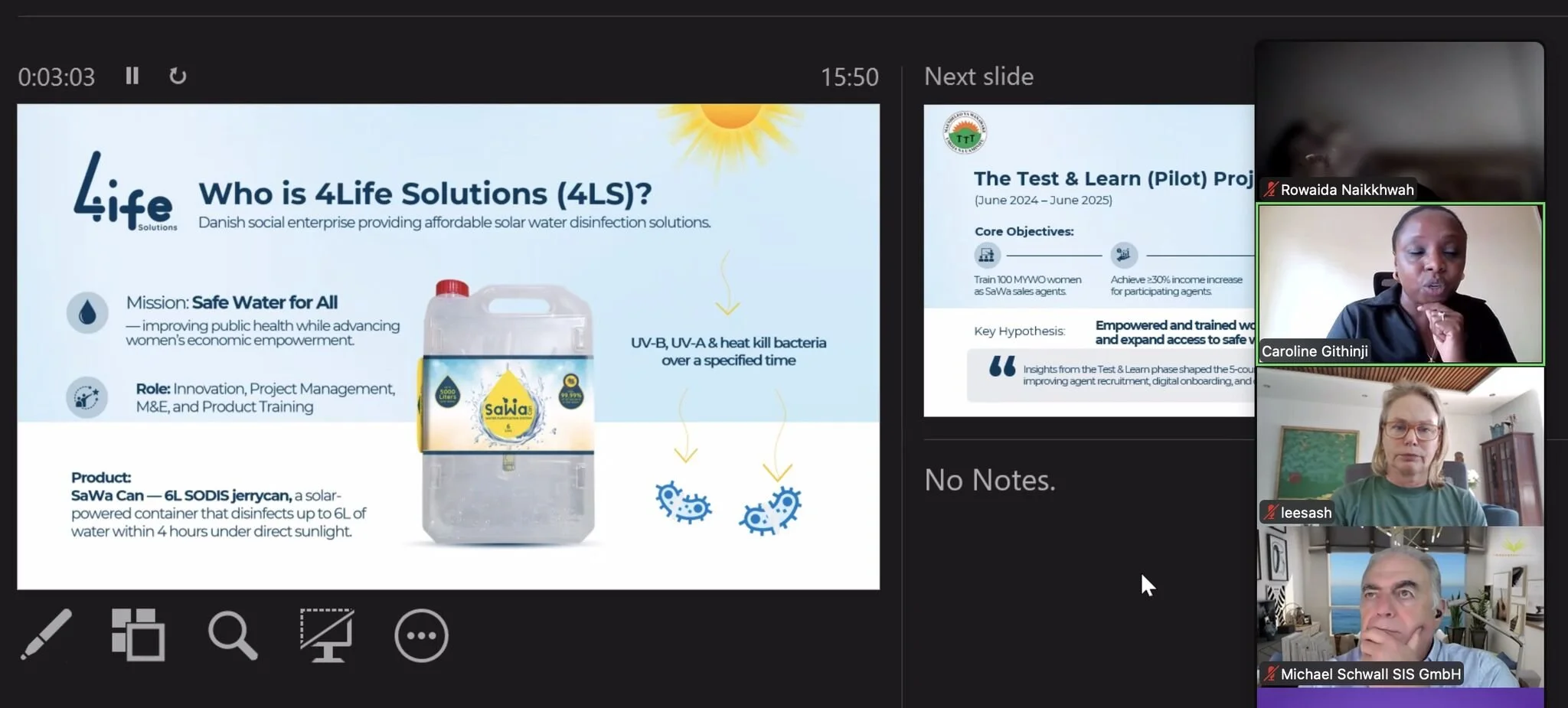Click the clock time 15:50

coord(850,77)
